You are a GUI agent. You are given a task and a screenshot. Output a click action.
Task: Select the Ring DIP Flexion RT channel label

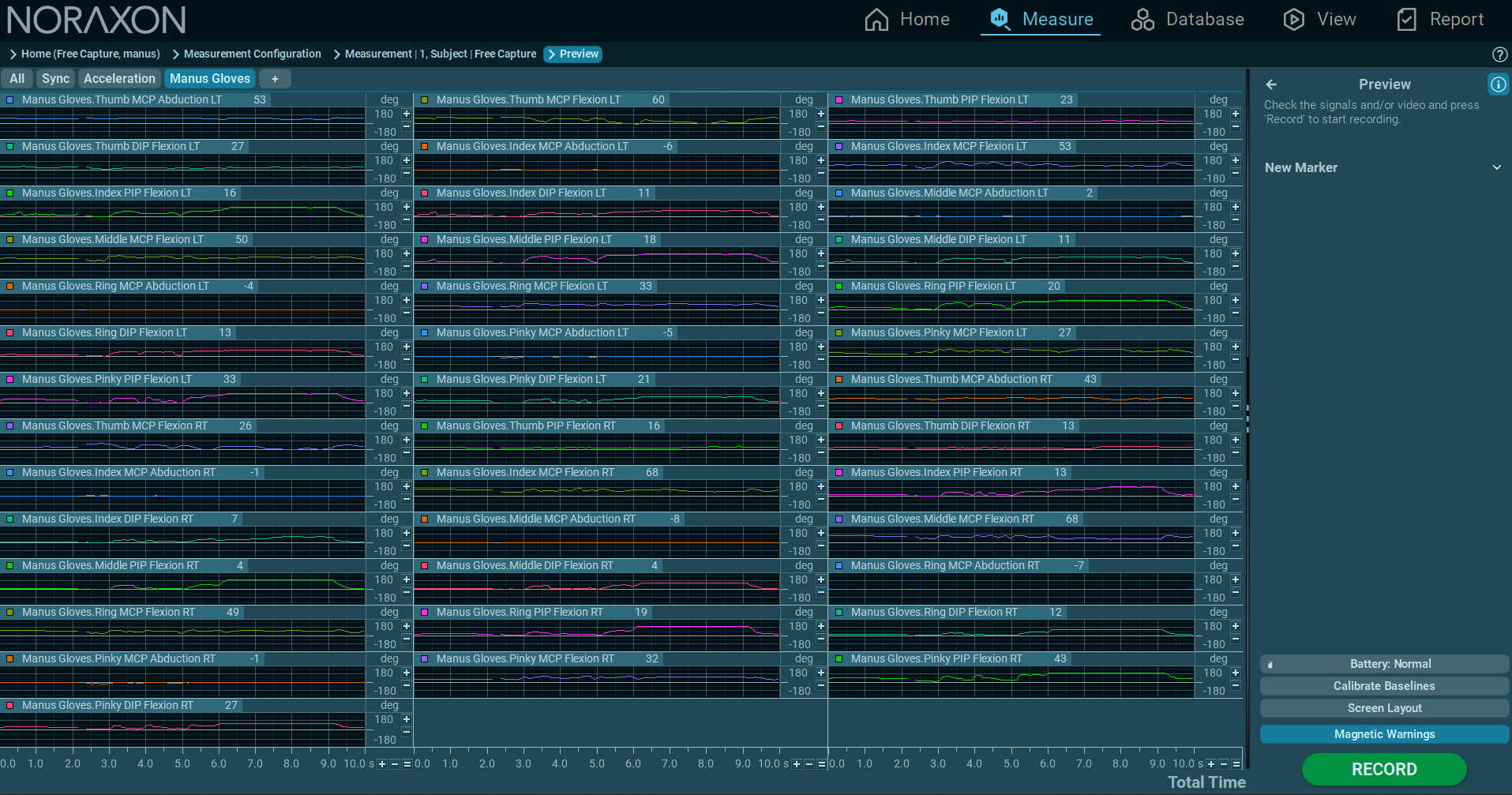pos(934,613)
